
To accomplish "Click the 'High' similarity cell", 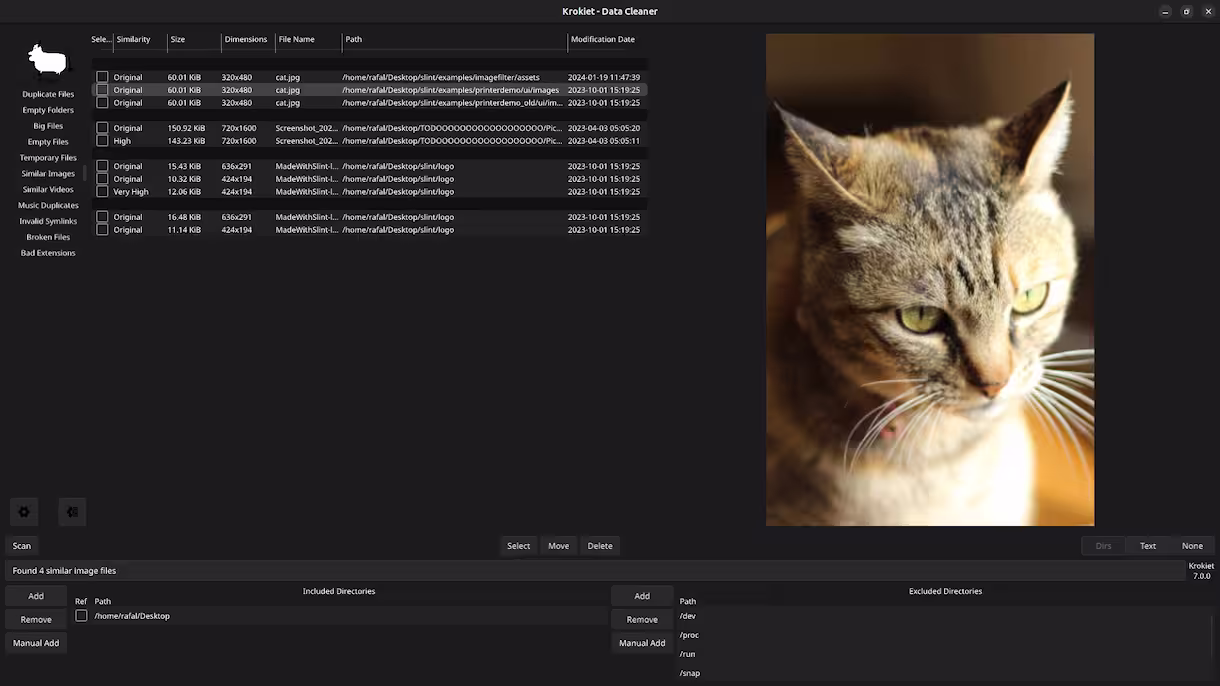I will pos(122,141).
